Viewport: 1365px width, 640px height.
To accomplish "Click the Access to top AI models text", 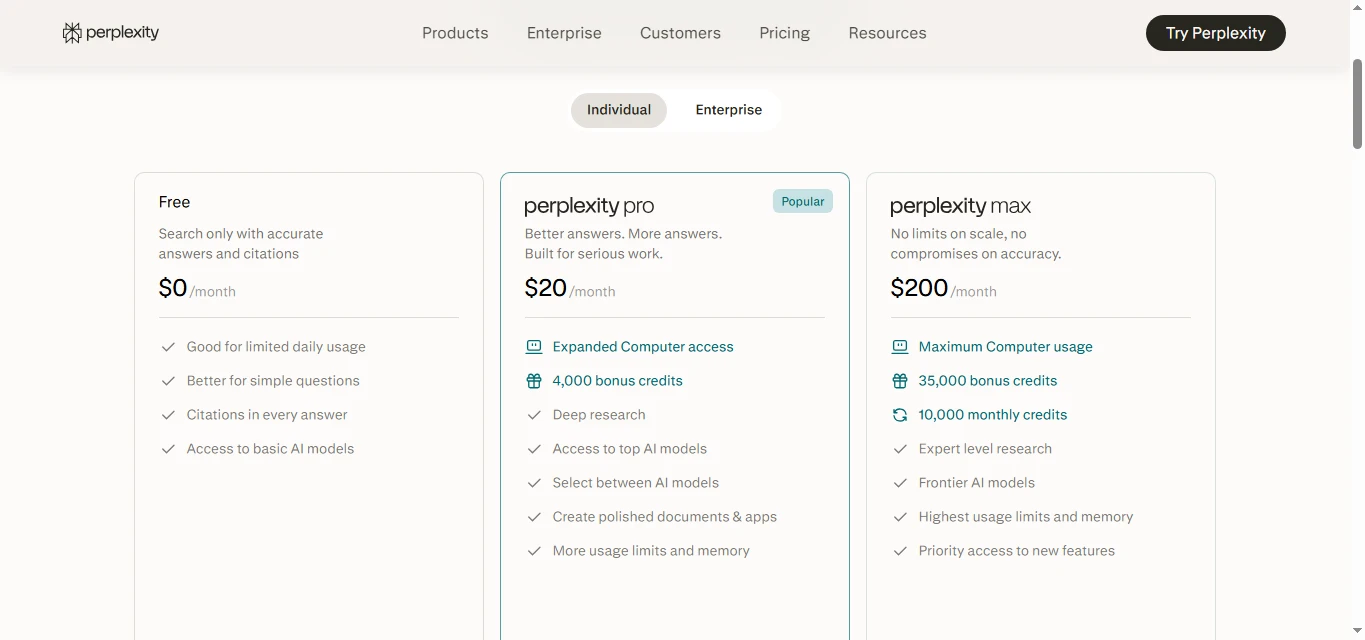I will 630,449.
